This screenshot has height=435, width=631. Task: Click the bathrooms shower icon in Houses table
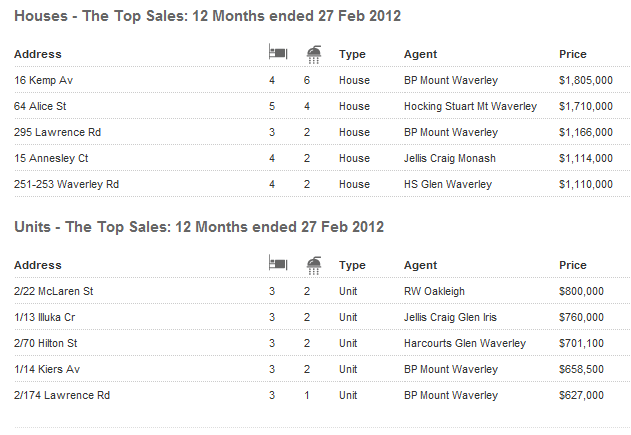click(314, 53)
